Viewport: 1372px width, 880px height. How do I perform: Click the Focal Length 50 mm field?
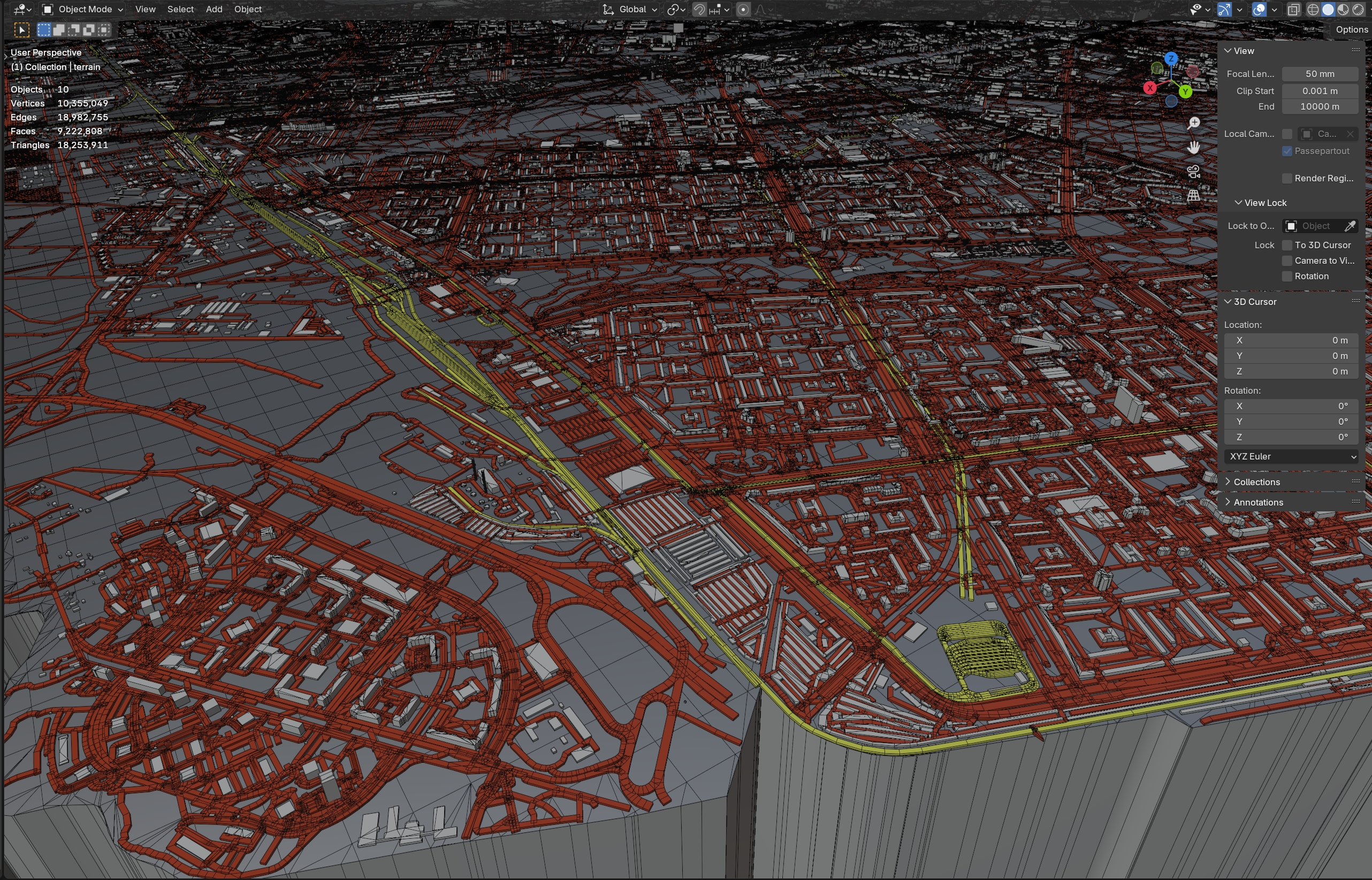tap(1320, 74)
